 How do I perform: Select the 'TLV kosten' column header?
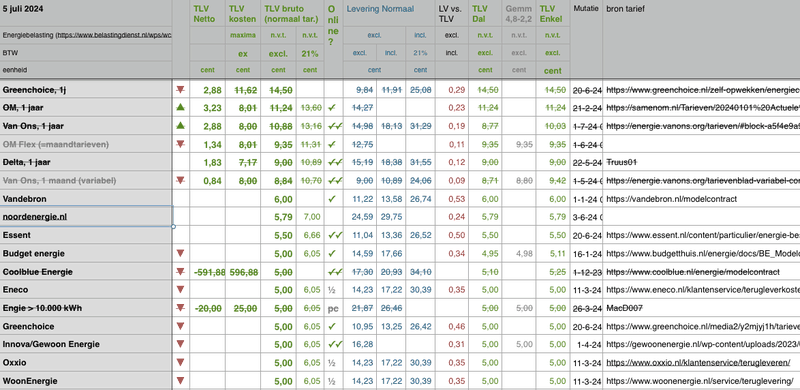(242, 14)
